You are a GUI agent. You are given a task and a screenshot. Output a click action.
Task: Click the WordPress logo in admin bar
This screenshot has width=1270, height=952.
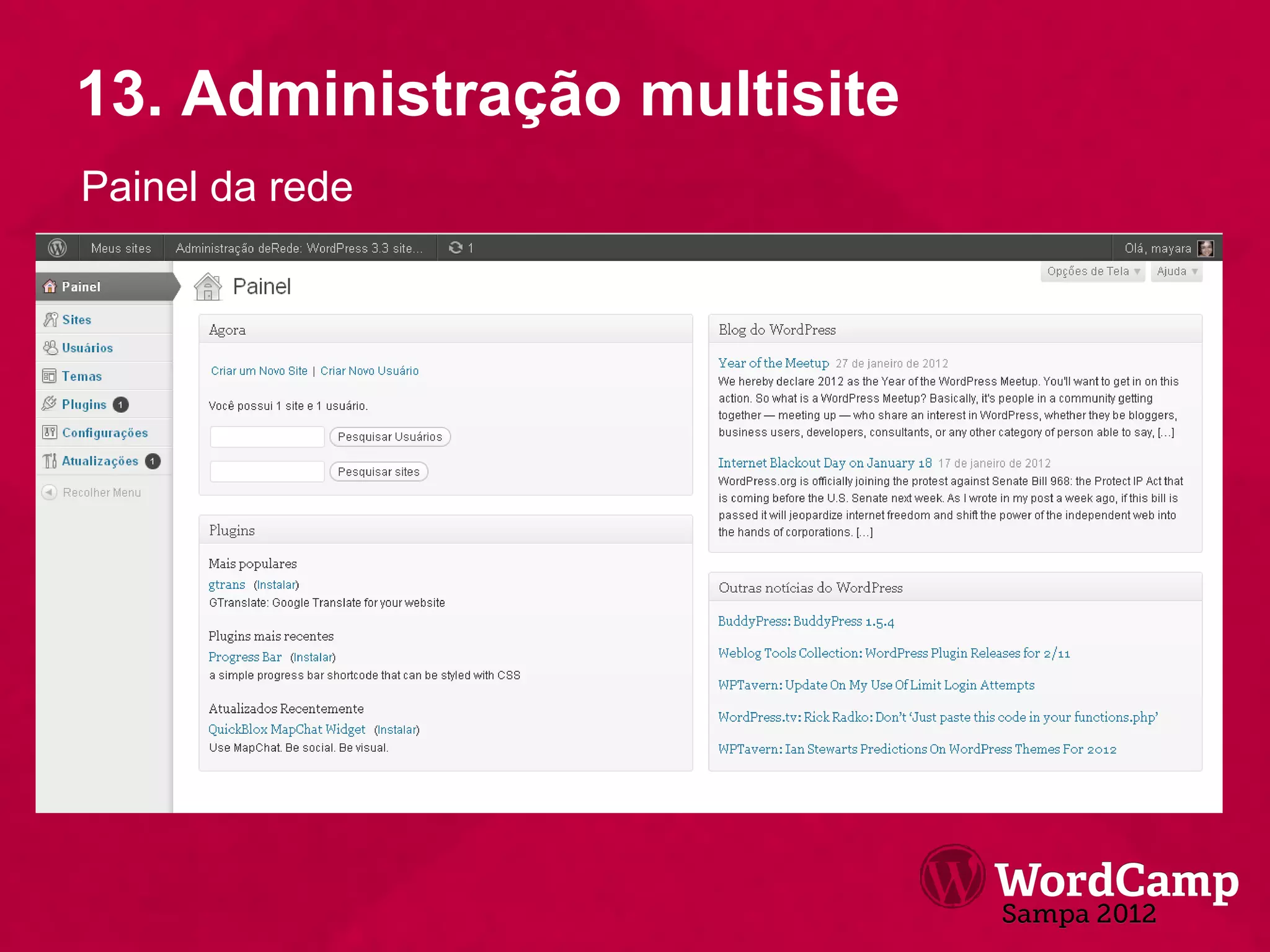click(58, 248)
